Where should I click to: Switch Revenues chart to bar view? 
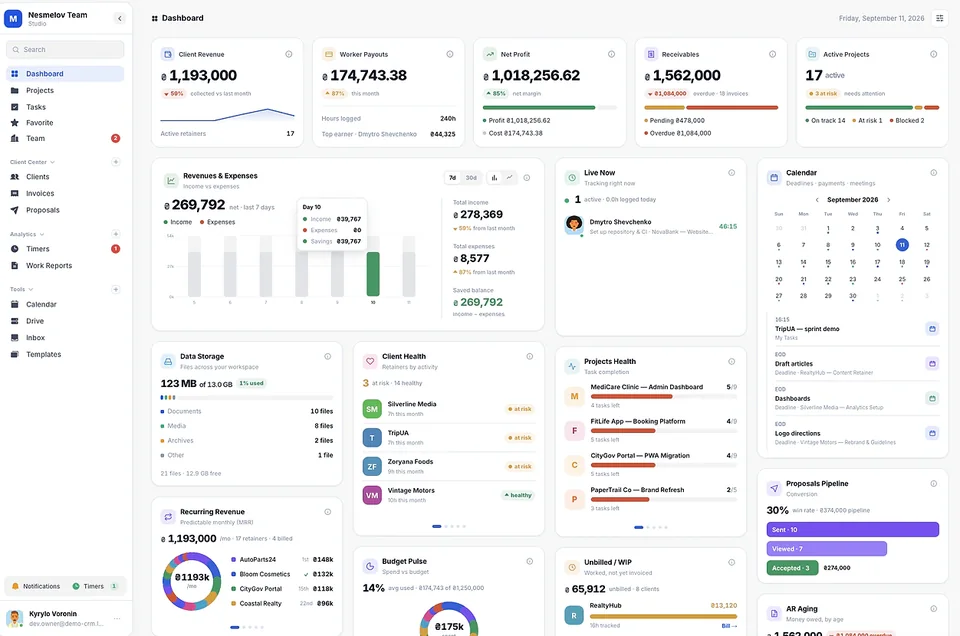tap(494, 178)
